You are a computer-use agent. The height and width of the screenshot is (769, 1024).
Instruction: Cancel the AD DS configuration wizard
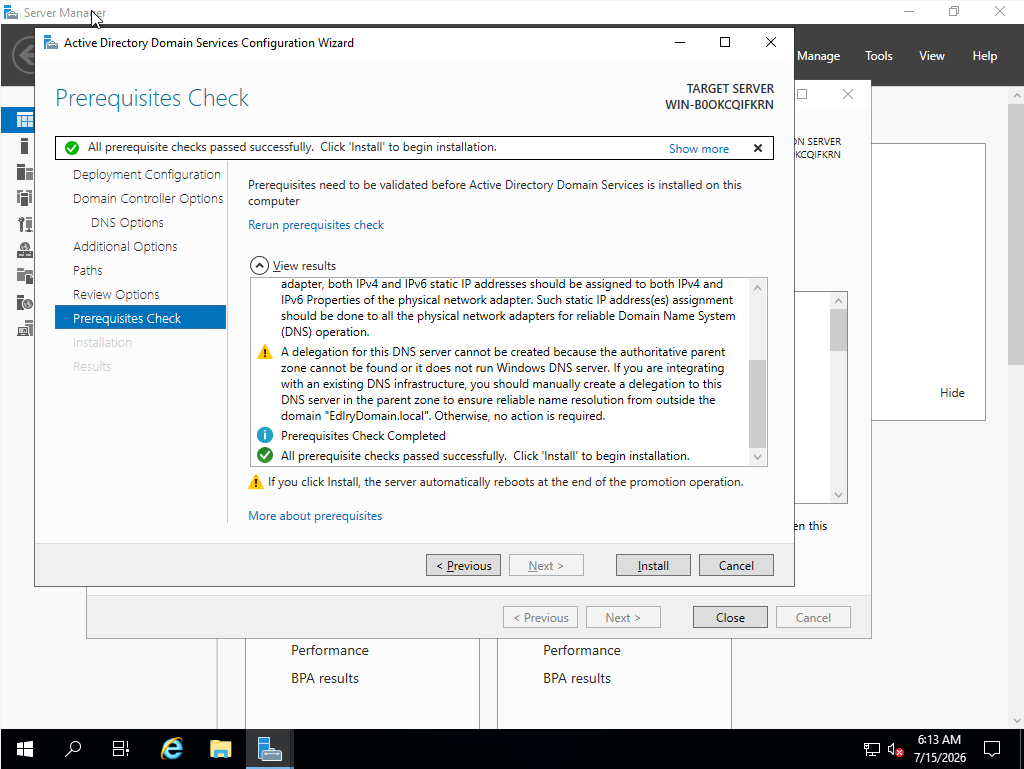736,565
